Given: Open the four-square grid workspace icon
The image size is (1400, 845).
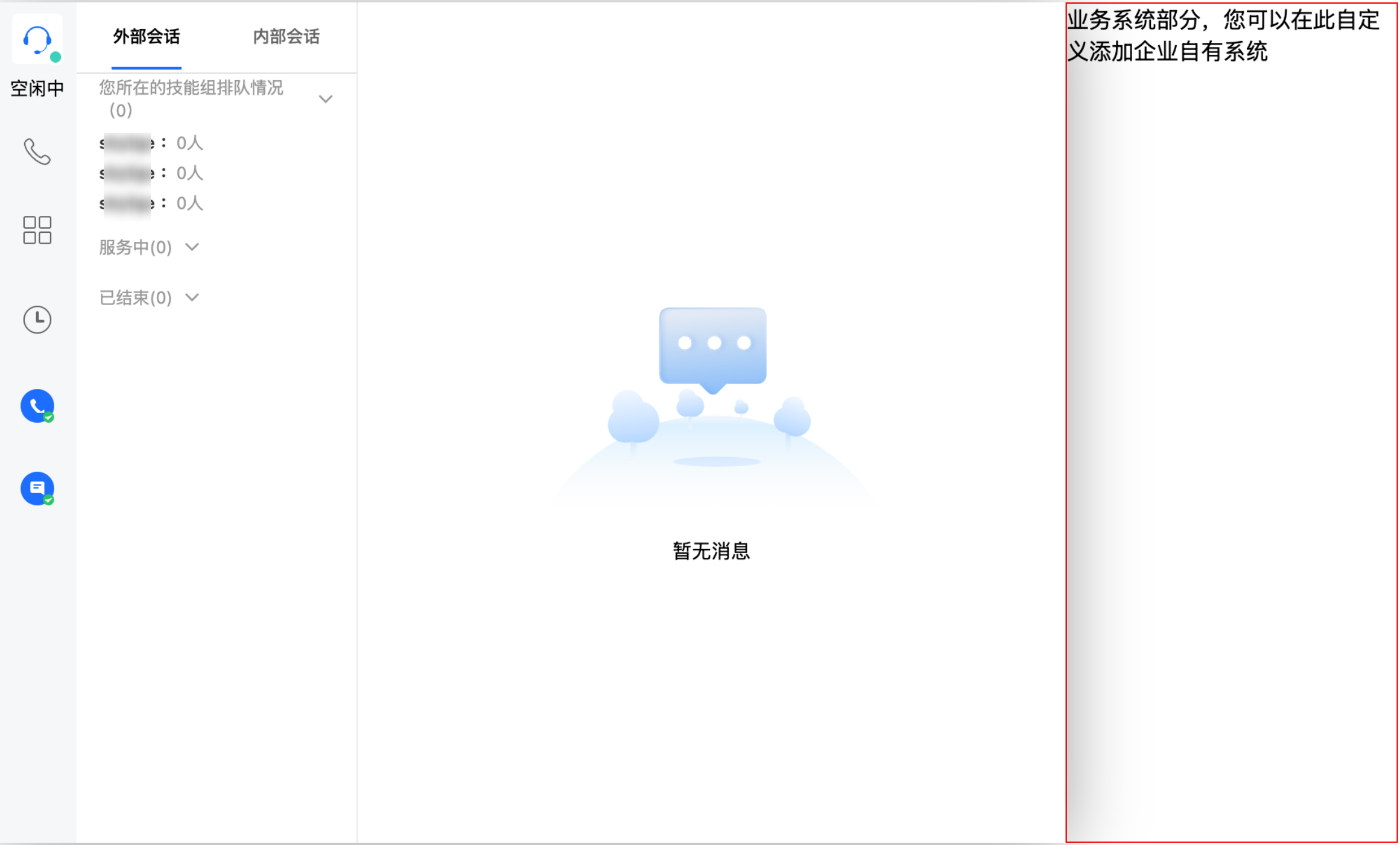Looking at the screenshot, I should point(37,230).
